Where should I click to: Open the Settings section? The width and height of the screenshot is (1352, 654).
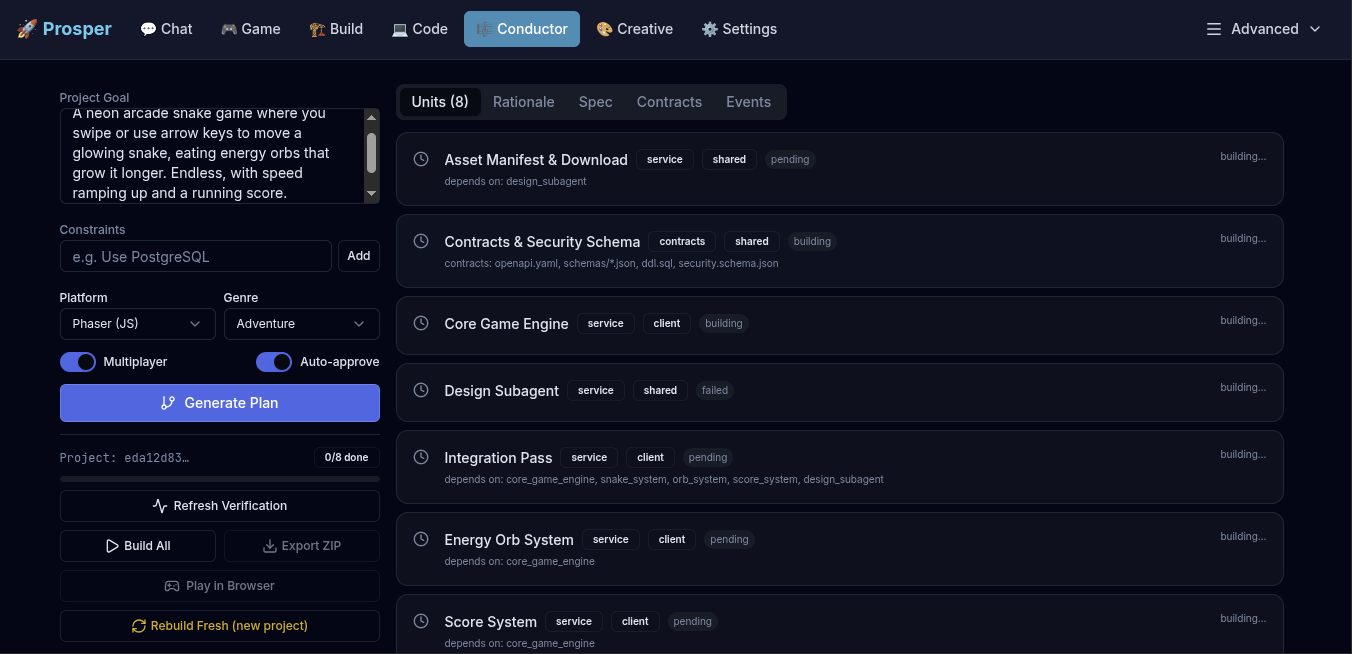(x=739, y=29)
